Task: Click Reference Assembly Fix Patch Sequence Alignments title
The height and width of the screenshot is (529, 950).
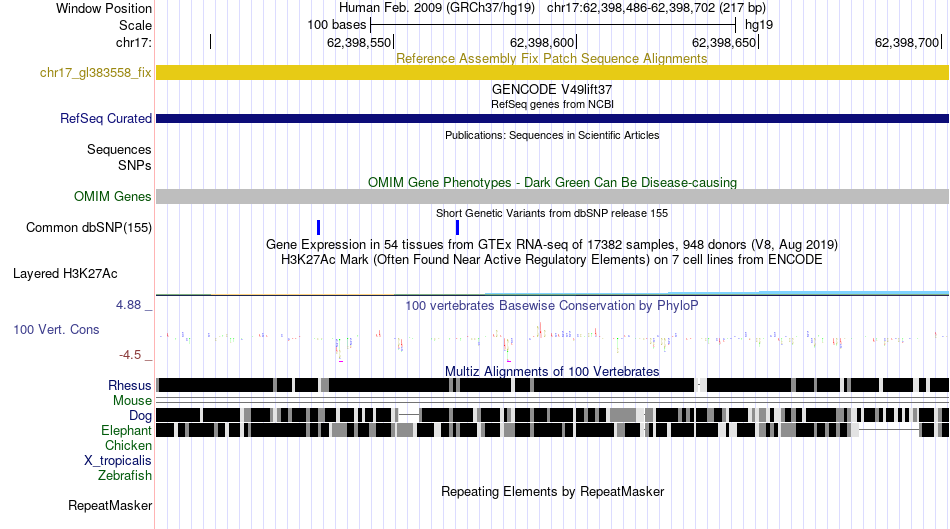Action: (551, 59)
